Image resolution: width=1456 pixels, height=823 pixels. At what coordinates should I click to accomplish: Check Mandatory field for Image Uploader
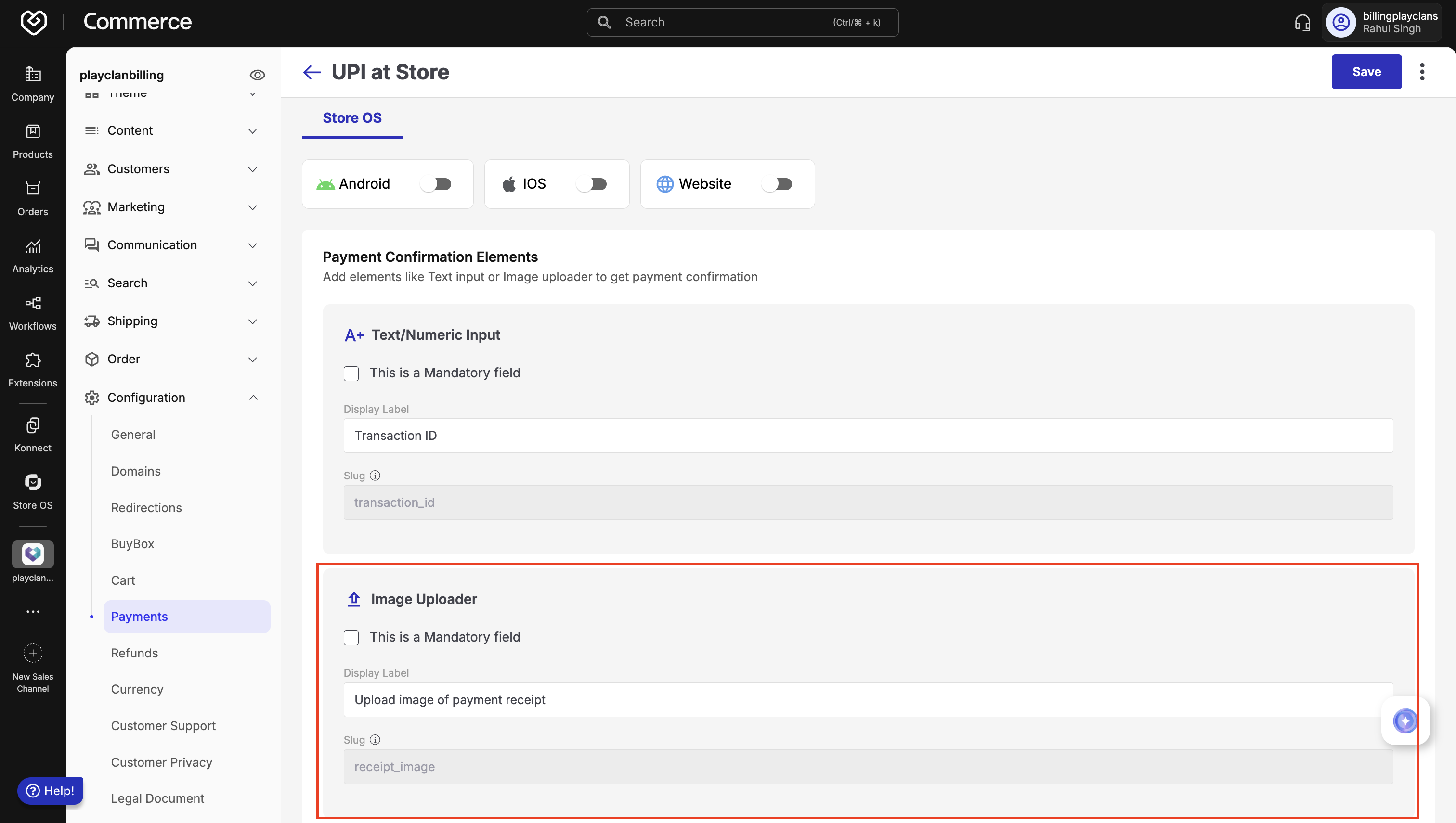(x=351, y=638)
